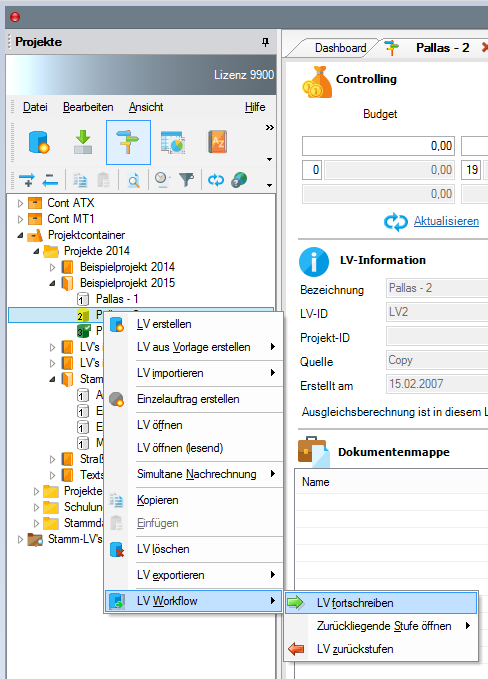This screenshot has height=679, width=488.
Task: Click the green download arrow import icon
Action: [x=83, y=142]
